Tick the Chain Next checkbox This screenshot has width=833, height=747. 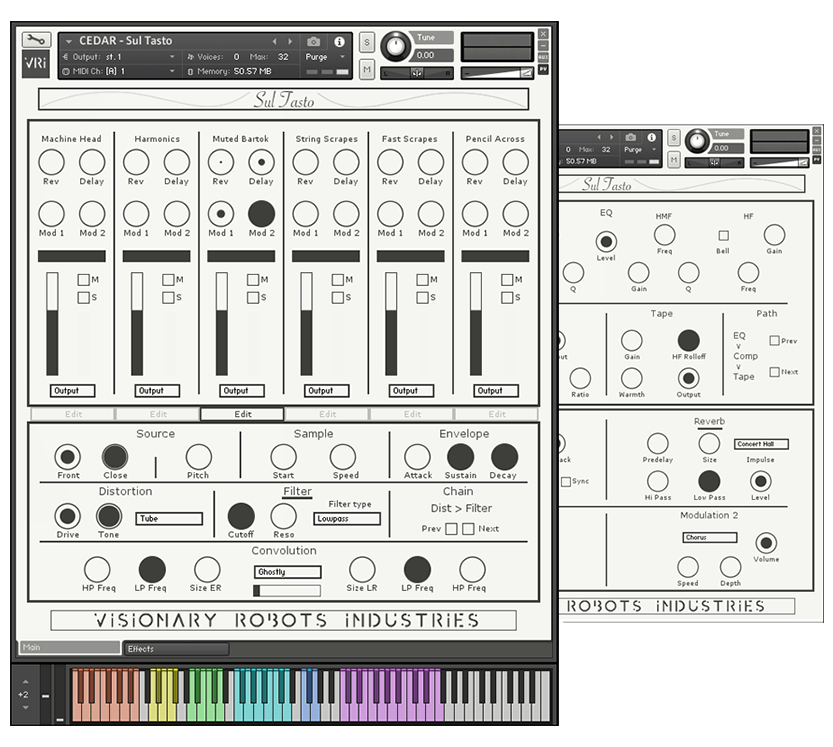pyautogui.click(x=468, y=529)
